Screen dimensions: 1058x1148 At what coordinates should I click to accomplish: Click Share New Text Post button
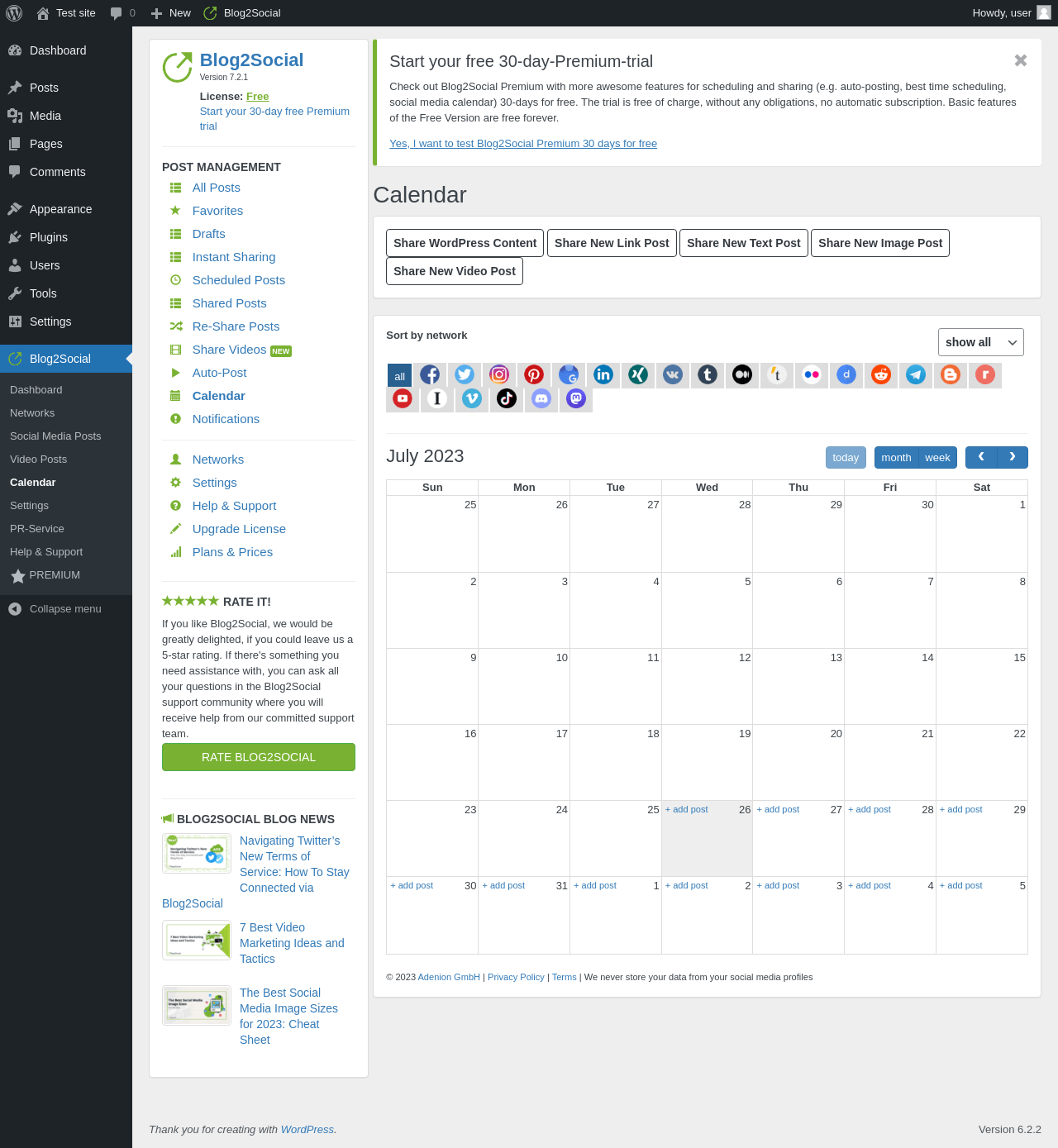coord(744,243)
